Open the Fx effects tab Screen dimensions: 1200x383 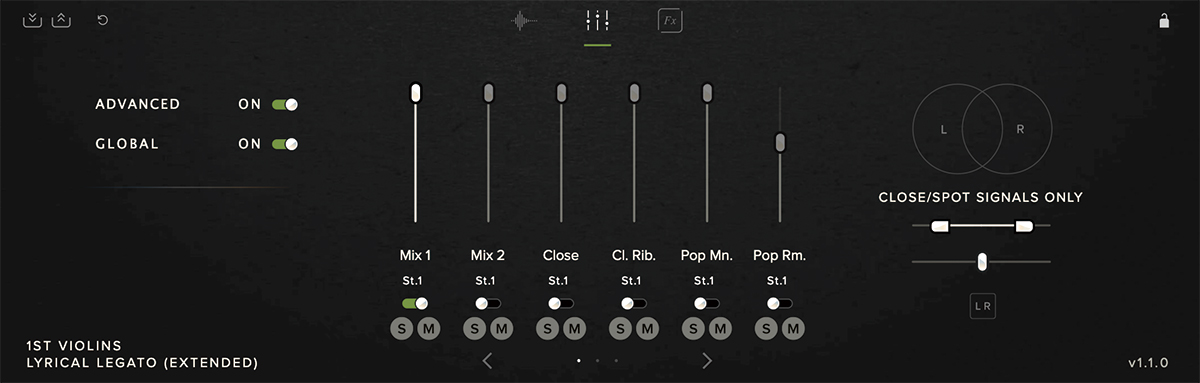[x=670, y=20]
